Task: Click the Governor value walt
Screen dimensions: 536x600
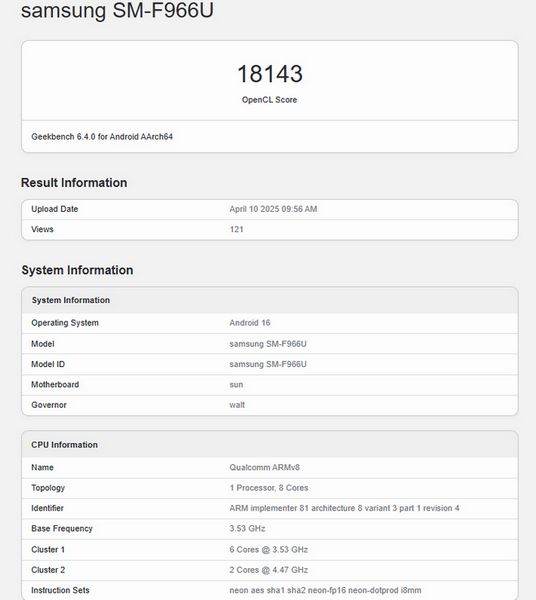Action: coord(237,405)
